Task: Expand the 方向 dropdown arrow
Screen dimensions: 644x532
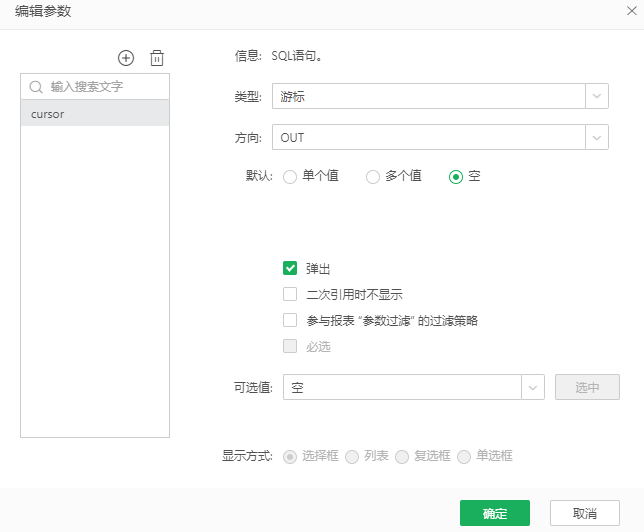Action: (596, 136)
